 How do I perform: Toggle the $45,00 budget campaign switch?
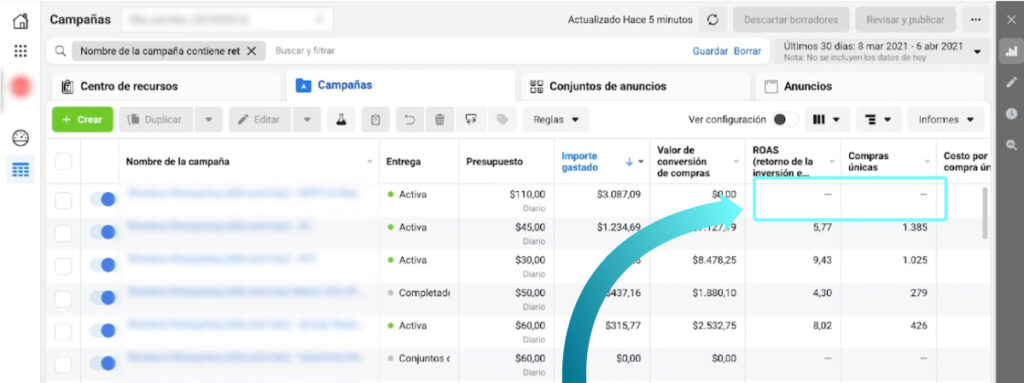coord(102,232)
